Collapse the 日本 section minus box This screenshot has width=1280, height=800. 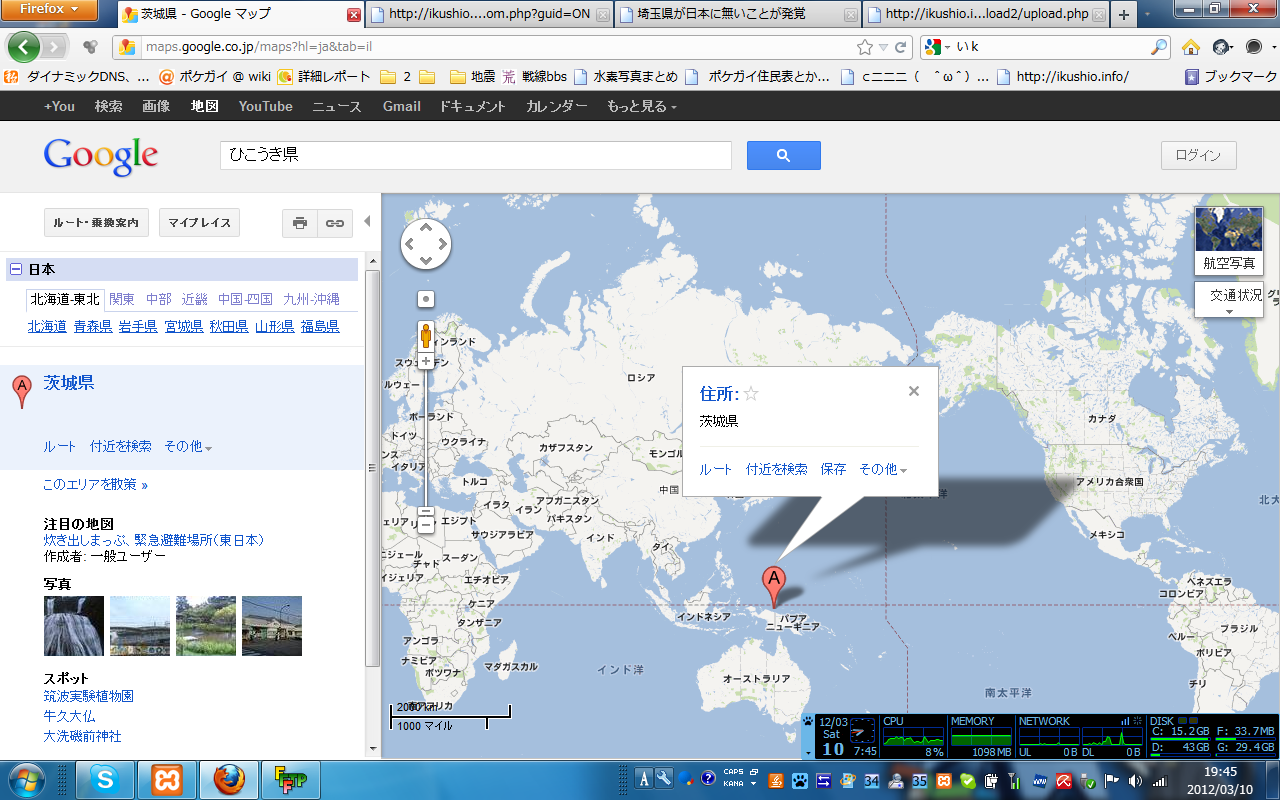tap(15, 269)
